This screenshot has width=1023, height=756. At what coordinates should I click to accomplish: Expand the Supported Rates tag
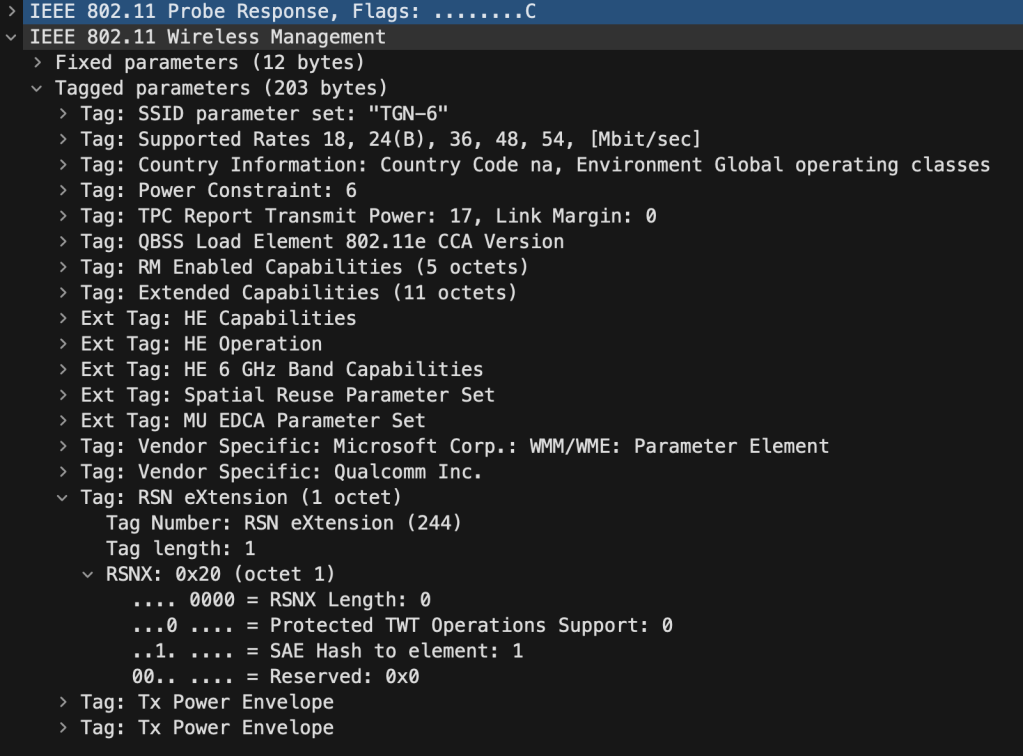(x=63, y=139)
